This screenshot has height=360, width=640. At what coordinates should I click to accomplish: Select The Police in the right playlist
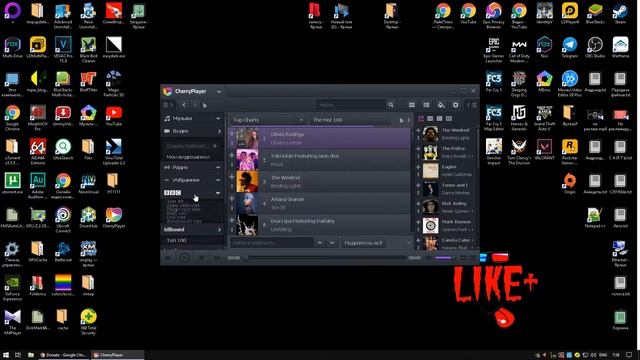pyautogui.click(x=446, y=152)
